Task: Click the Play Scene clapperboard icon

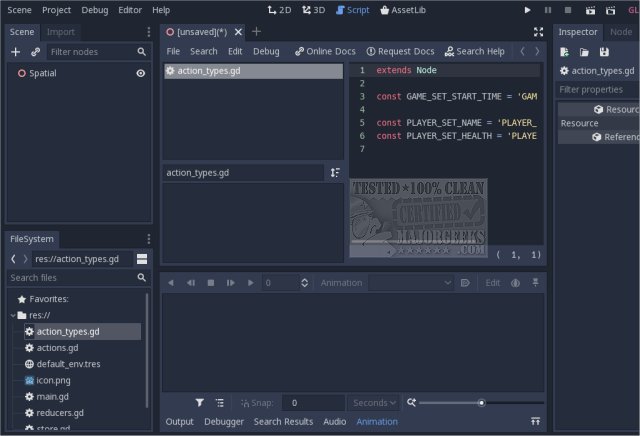Action: (588, 10)
